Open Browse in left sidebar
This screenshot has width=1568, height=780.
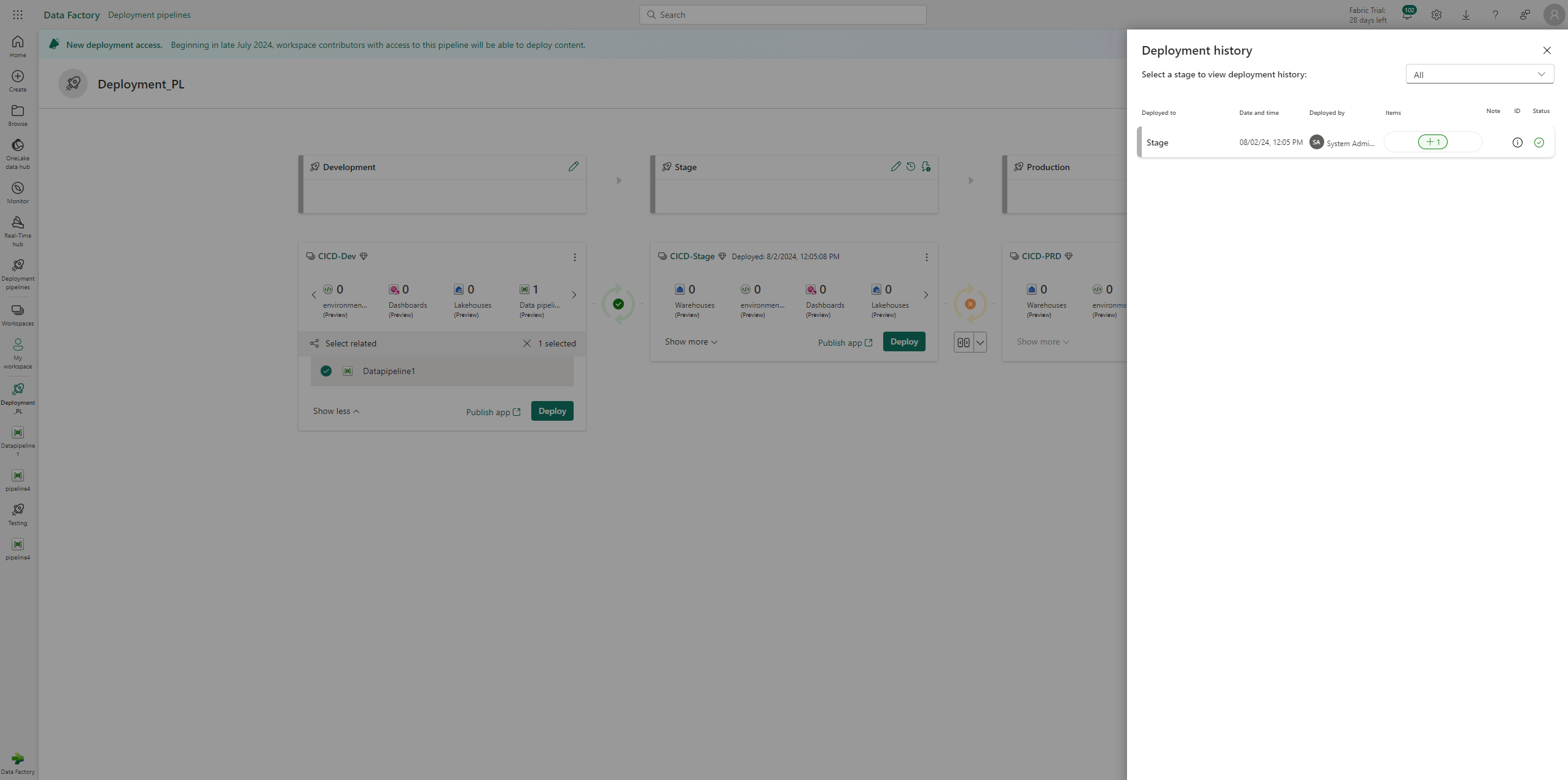tap(18, 115)
